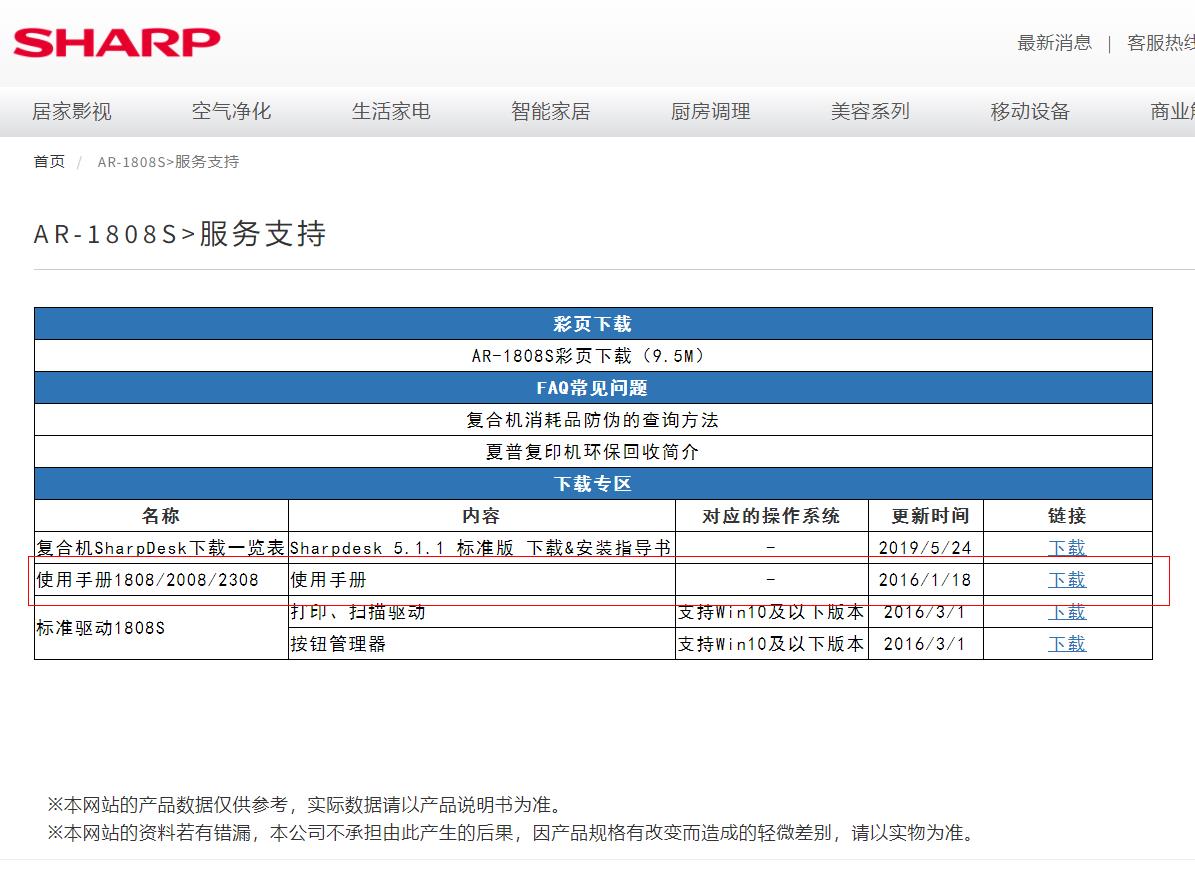
Task: Open the 居家影视 navigation menu
Action: [x=72, y=112]
